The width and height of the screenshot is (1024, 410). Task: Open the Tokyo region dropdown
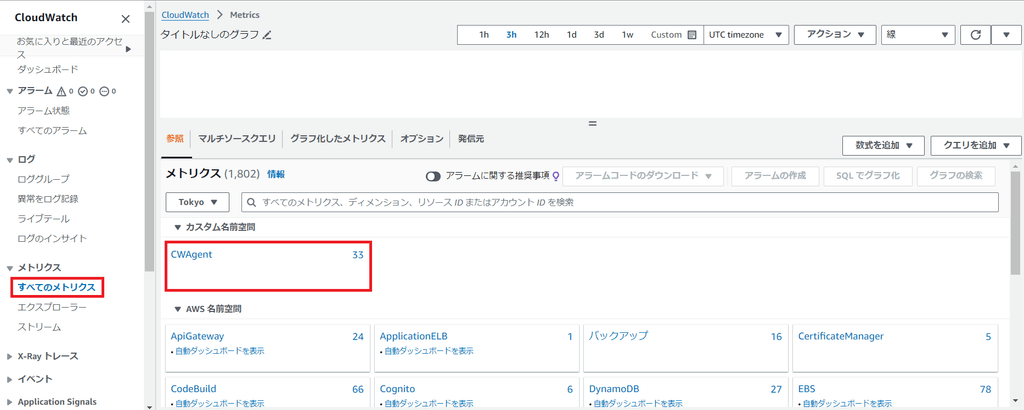tap(197, 202)
